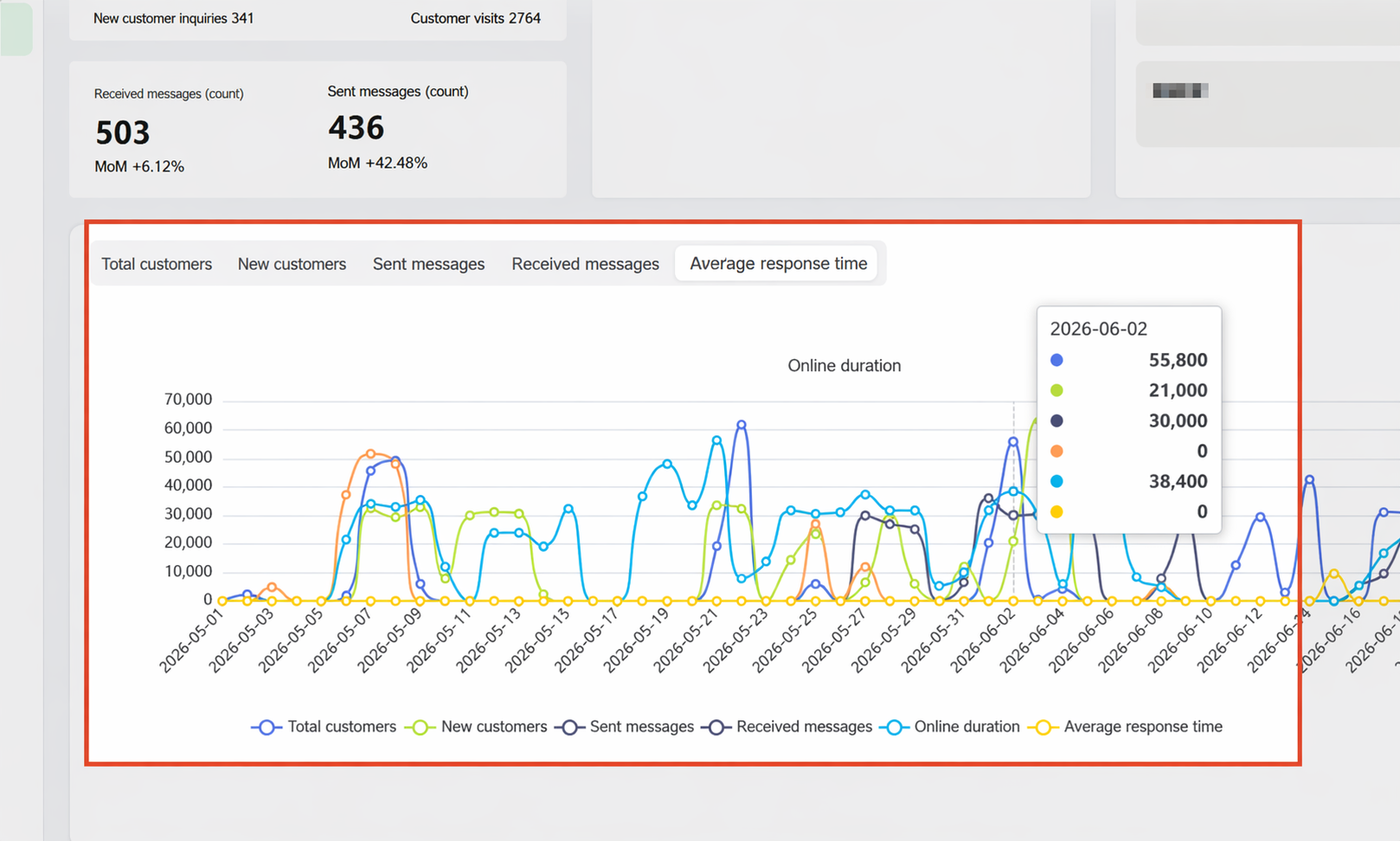Click the 70,000 y-axis label
Image resolution: width=1400 pixels, height=841 pixels.
click(188, 399)
